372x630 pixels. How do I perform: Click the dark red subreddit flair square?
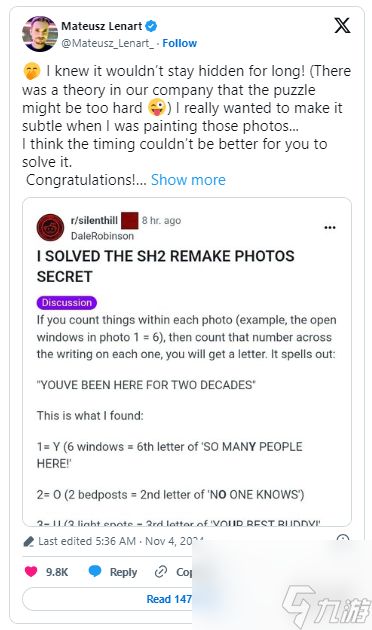click(x=130, y=220)
